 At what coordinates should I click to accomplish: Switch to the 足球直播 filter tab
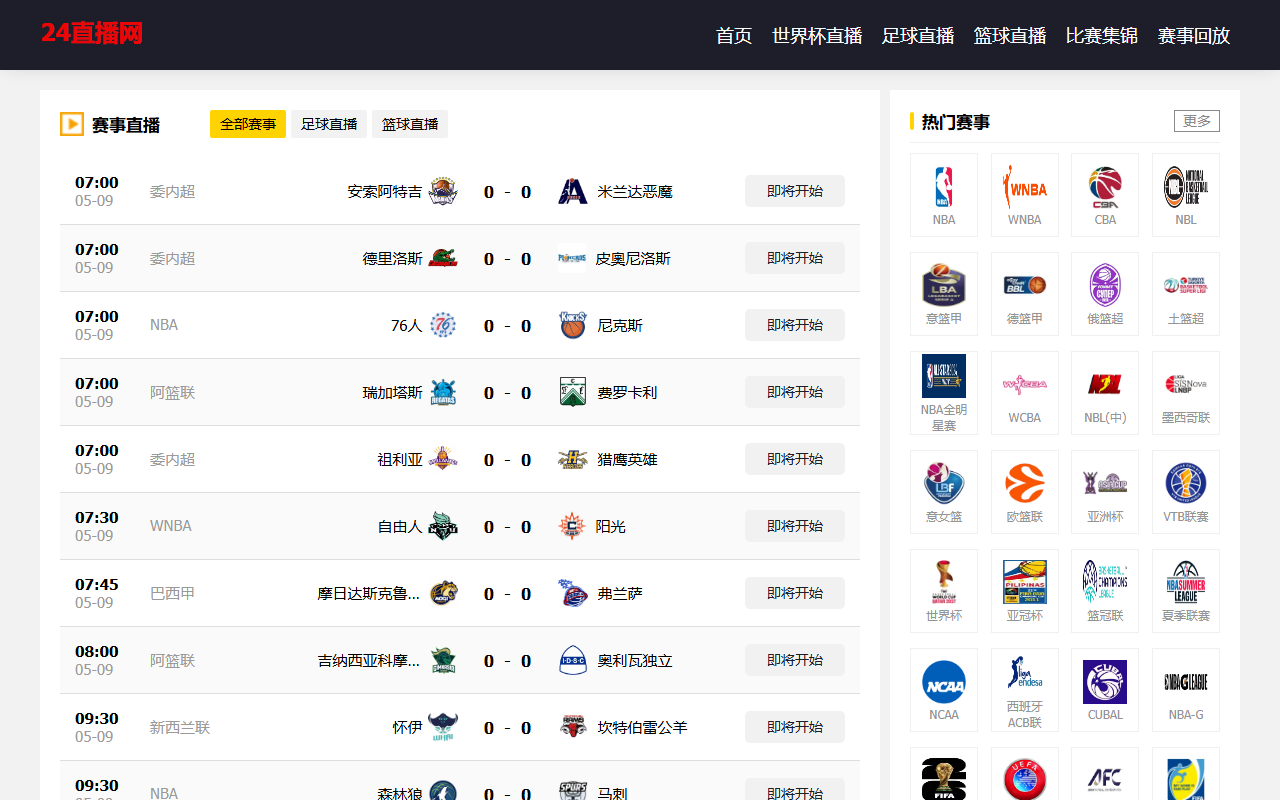[329, 124]
